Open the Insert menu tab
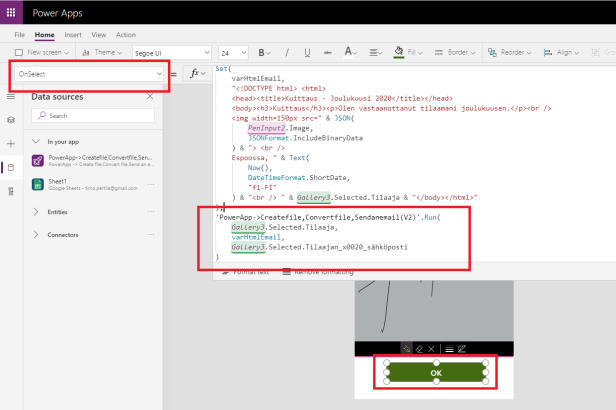Image resolution: width=616 pixels, height=410 pixels. pyautogui.click(x=73, y=35)
